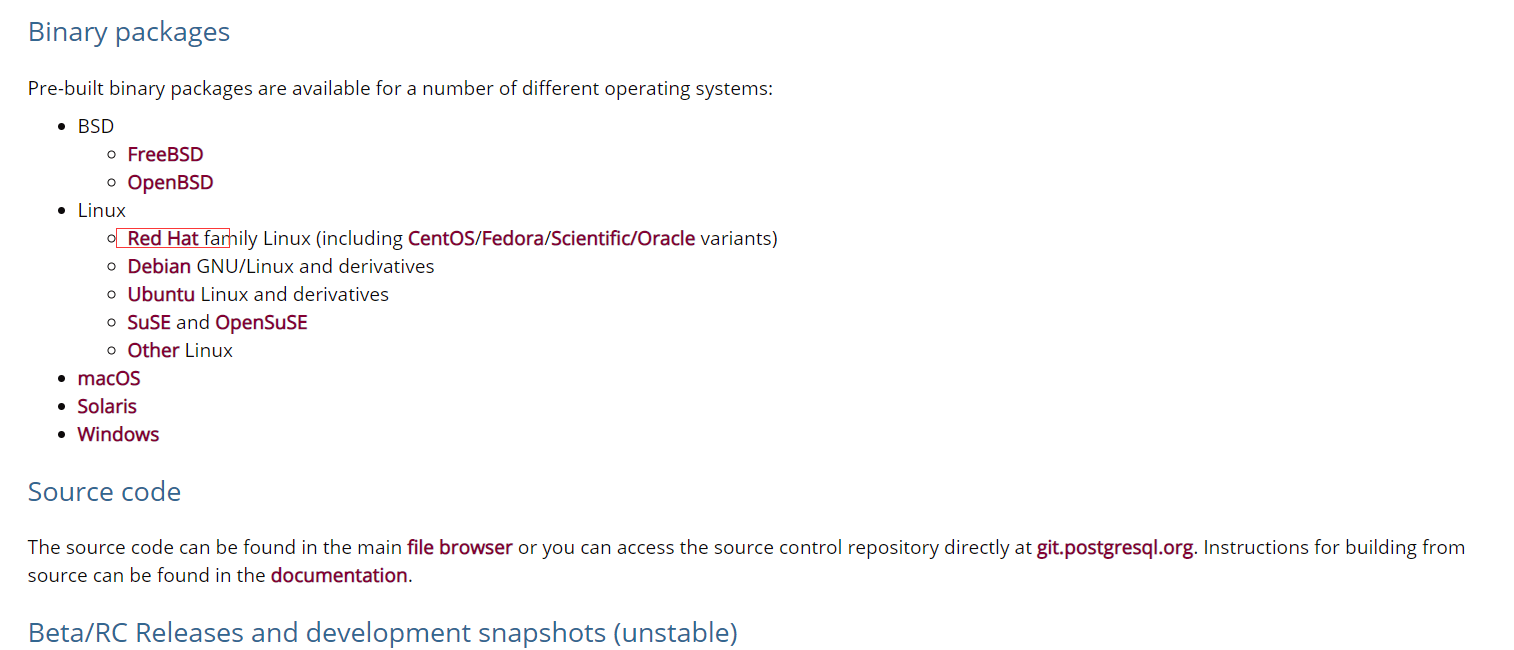Open the OpenBSD package link
The image size is (1514, 650).
point(170,182)
